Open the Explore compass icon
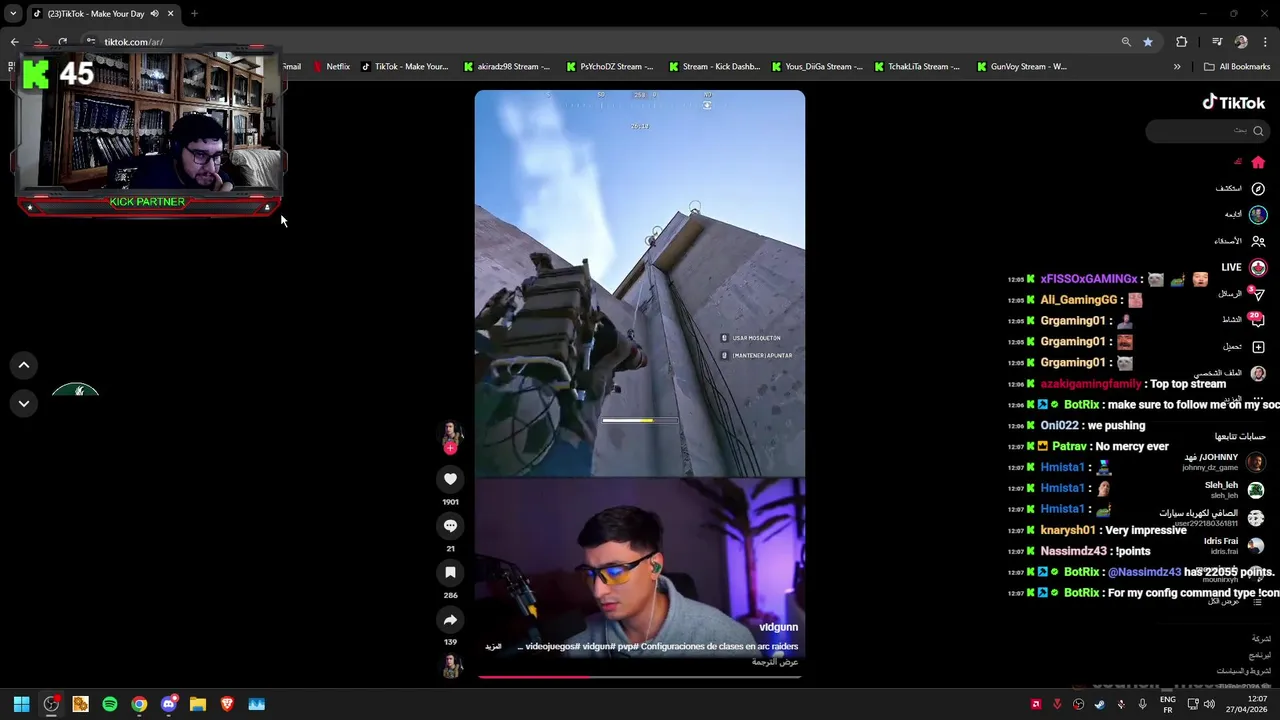The width and height of the screenshot is (1280, 720). 1258,188
